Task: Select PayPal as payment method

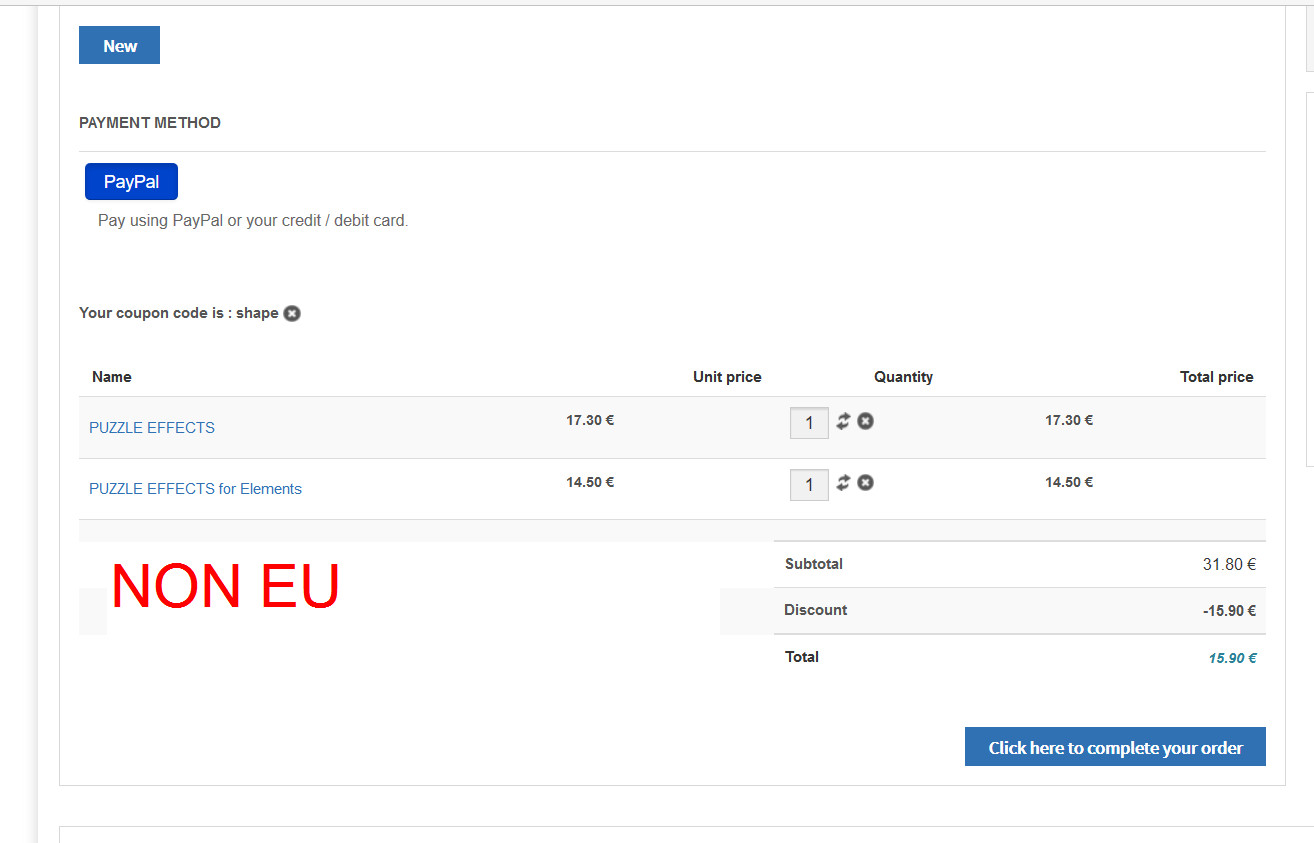Action: [x=131, y=182]
